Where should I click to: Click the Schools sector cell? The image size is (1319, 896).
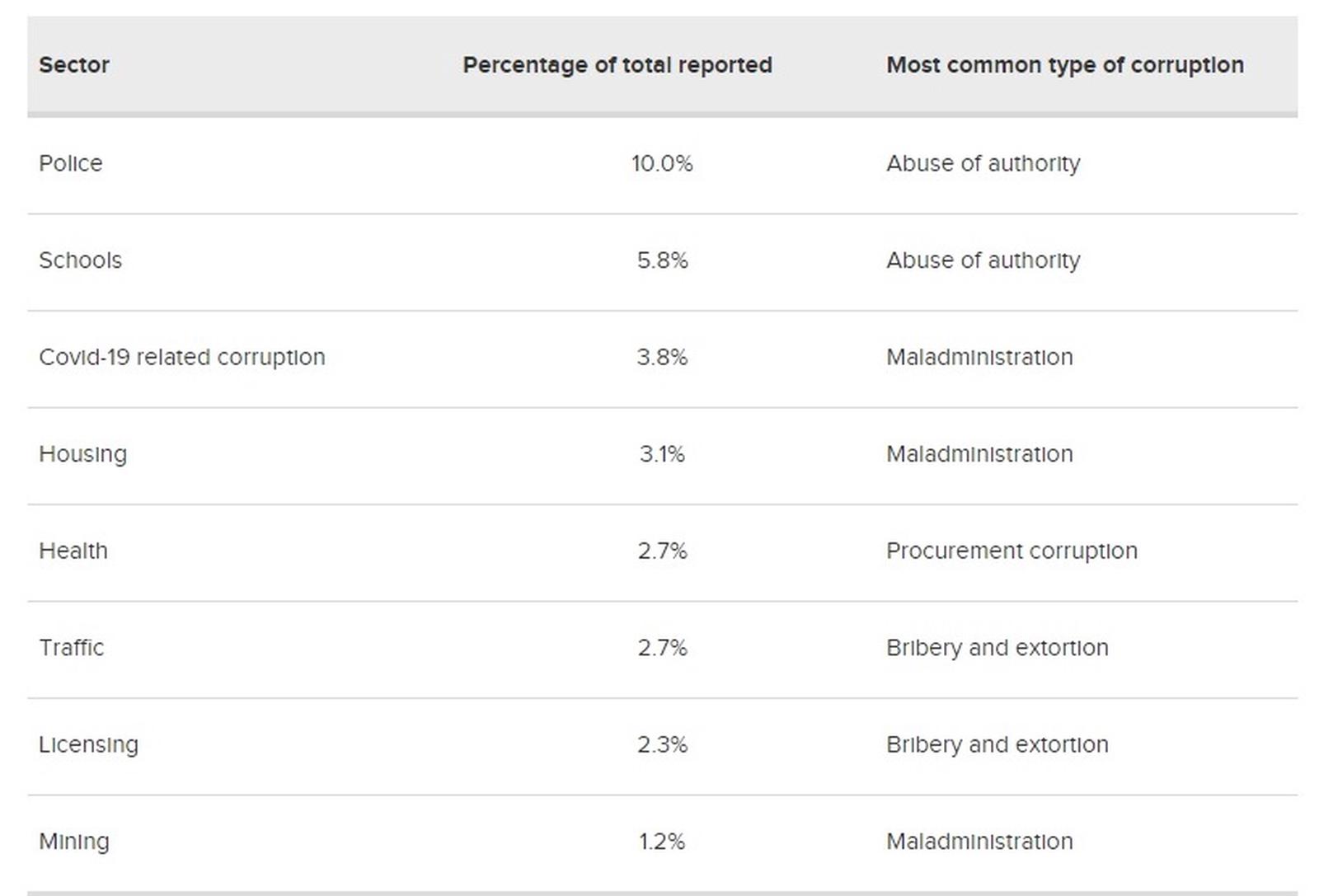point(80,260)
